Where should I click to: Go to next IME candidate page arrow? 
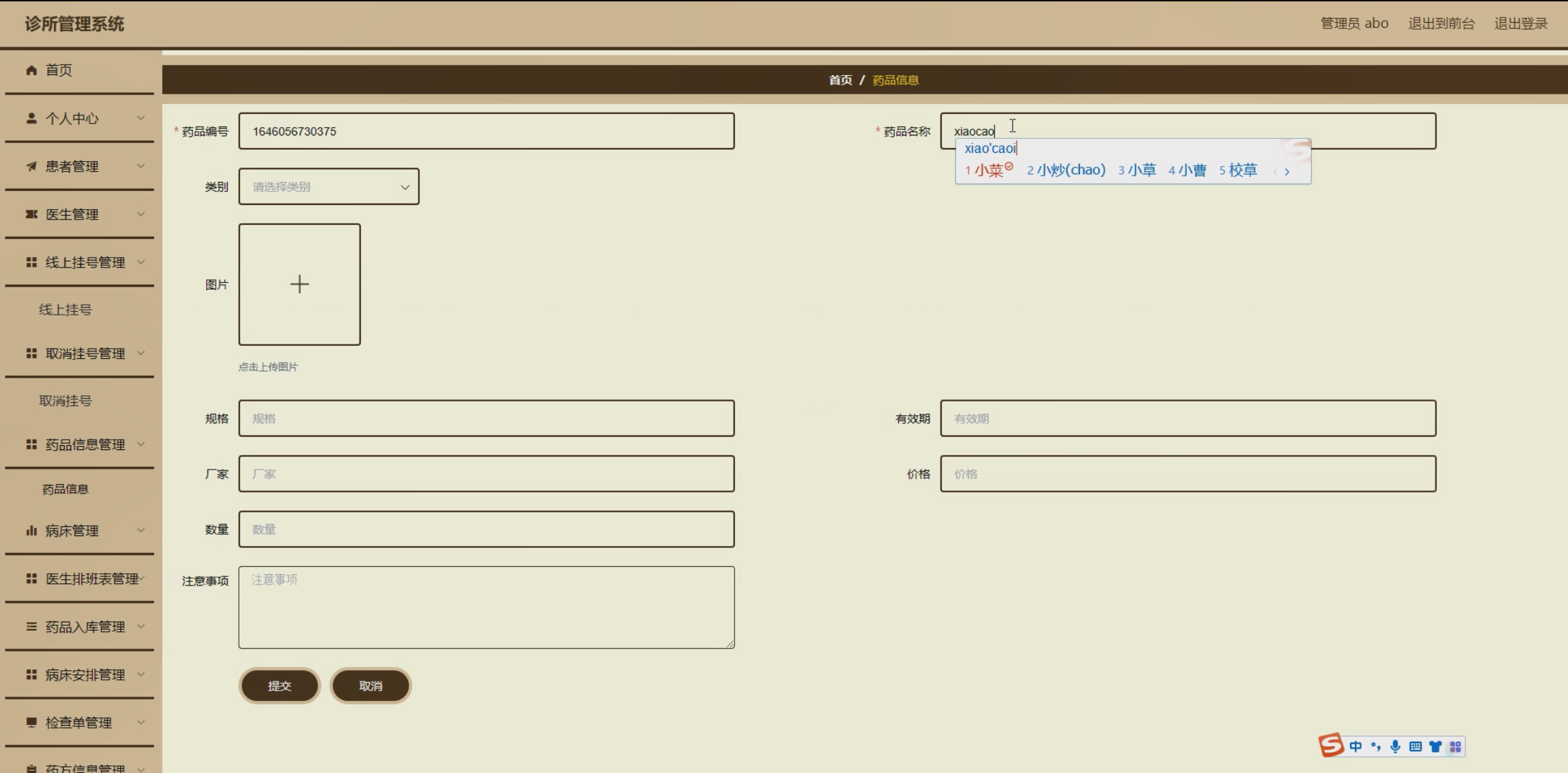[1287, 172]
